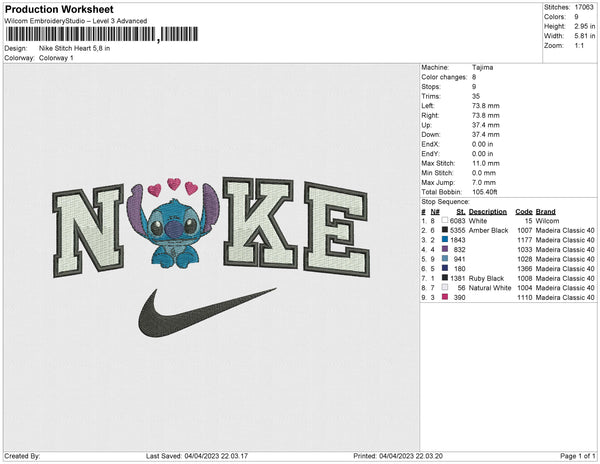Click the 'St.' column header
Screen dimensions: 600x464
coord(461,212)
